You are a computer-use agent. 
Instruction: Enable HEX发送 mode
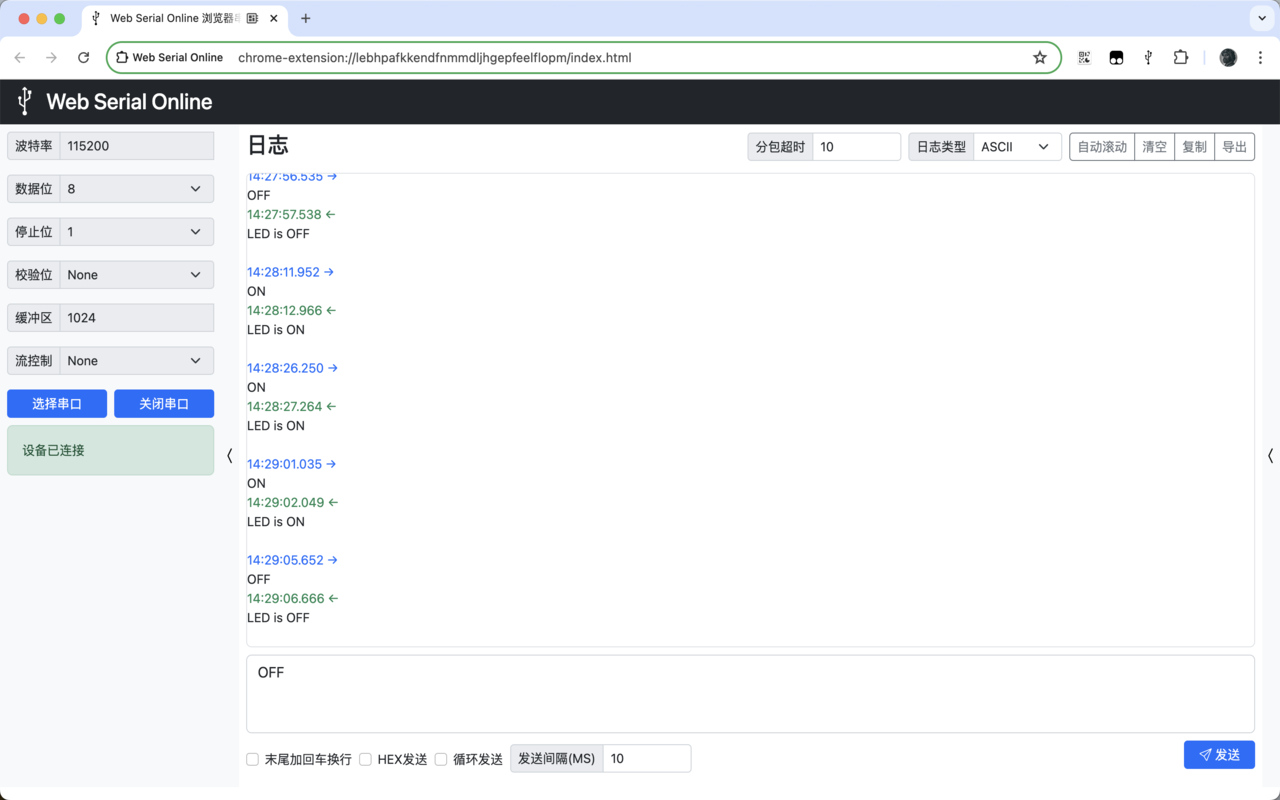(x=365, y=759)
